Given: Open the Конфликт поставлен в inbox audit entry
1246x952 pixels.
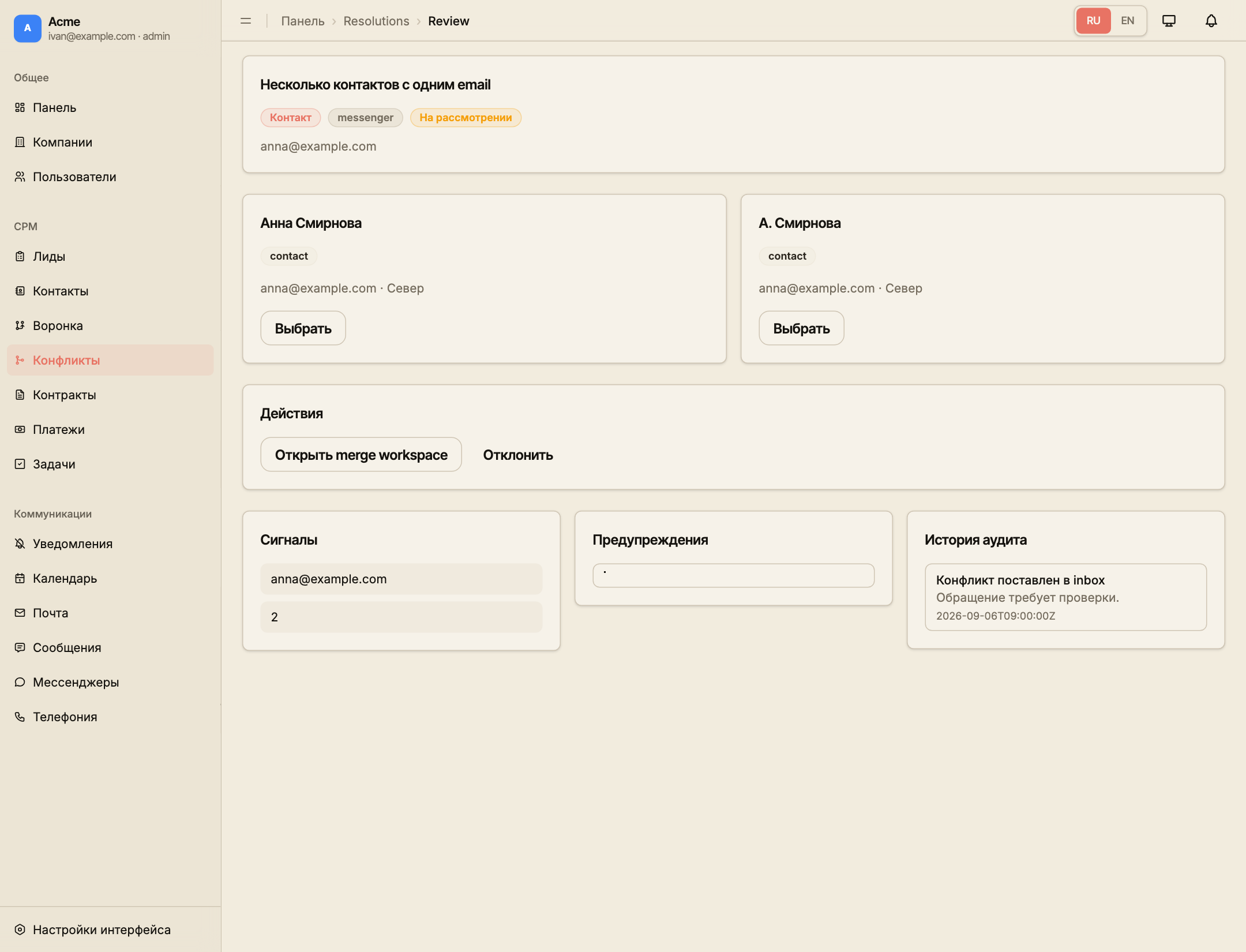Looking at the screenshot, I should click(x=1066, y=597).
